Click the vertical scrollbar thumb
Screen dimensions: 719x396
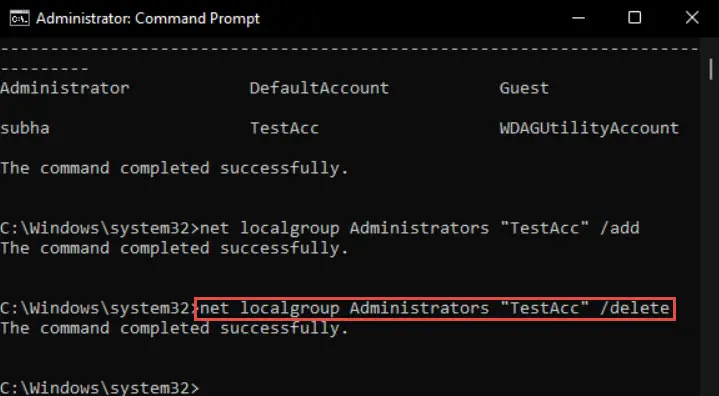coord(710,70)
